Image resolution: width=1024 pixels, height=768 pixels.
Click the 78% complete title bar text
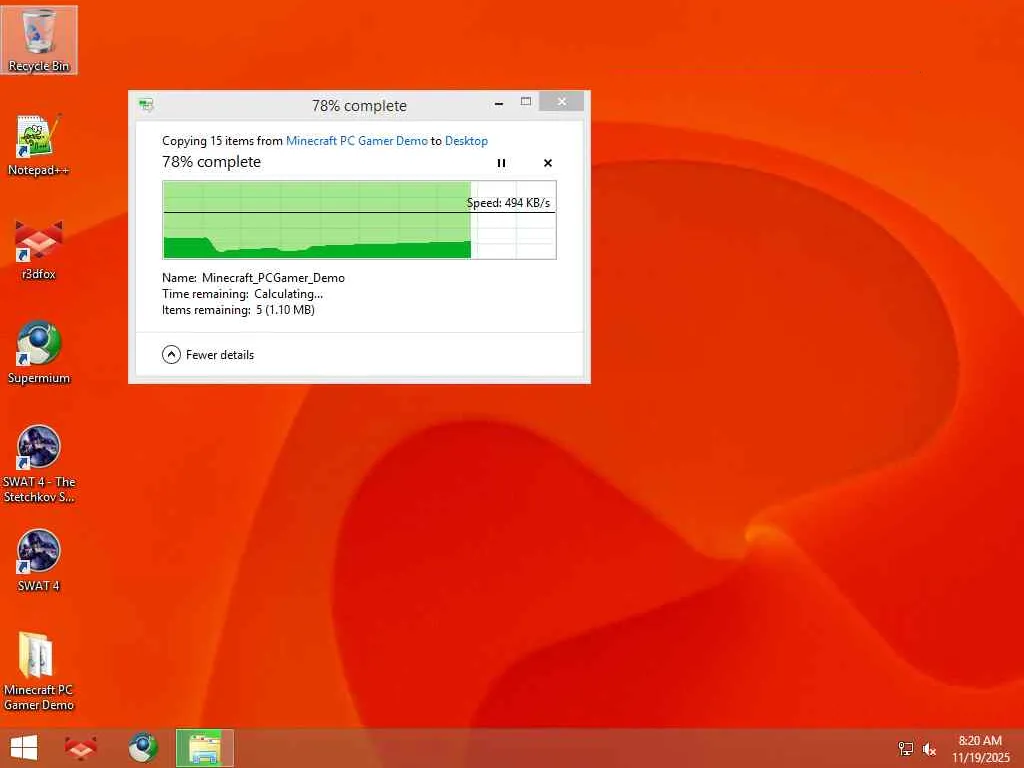click(x=359, y=105)
